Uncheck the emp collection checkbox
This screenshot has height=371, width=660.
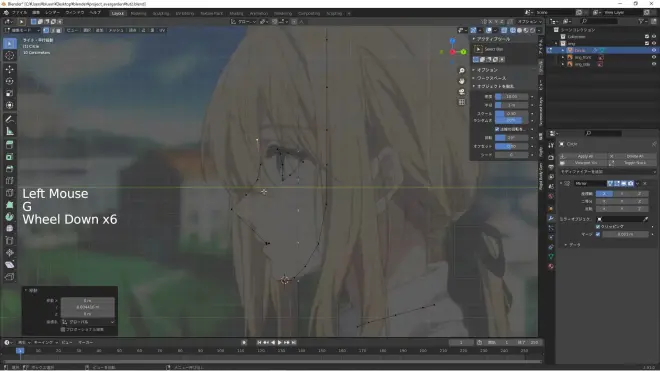pyautogui.click(x=647, y=43)
